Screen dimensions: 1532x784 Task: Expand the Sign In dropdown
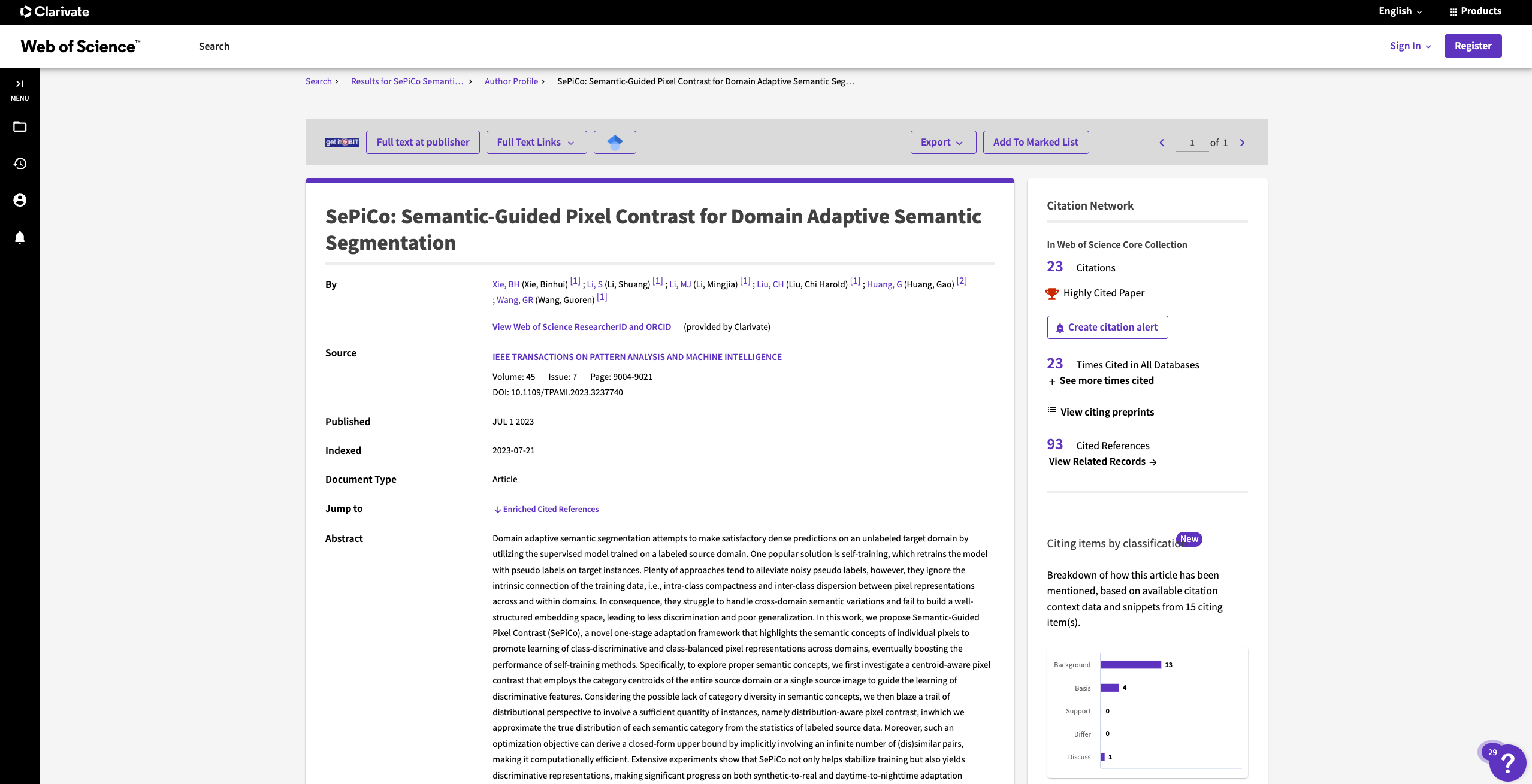pos(1410,46)
